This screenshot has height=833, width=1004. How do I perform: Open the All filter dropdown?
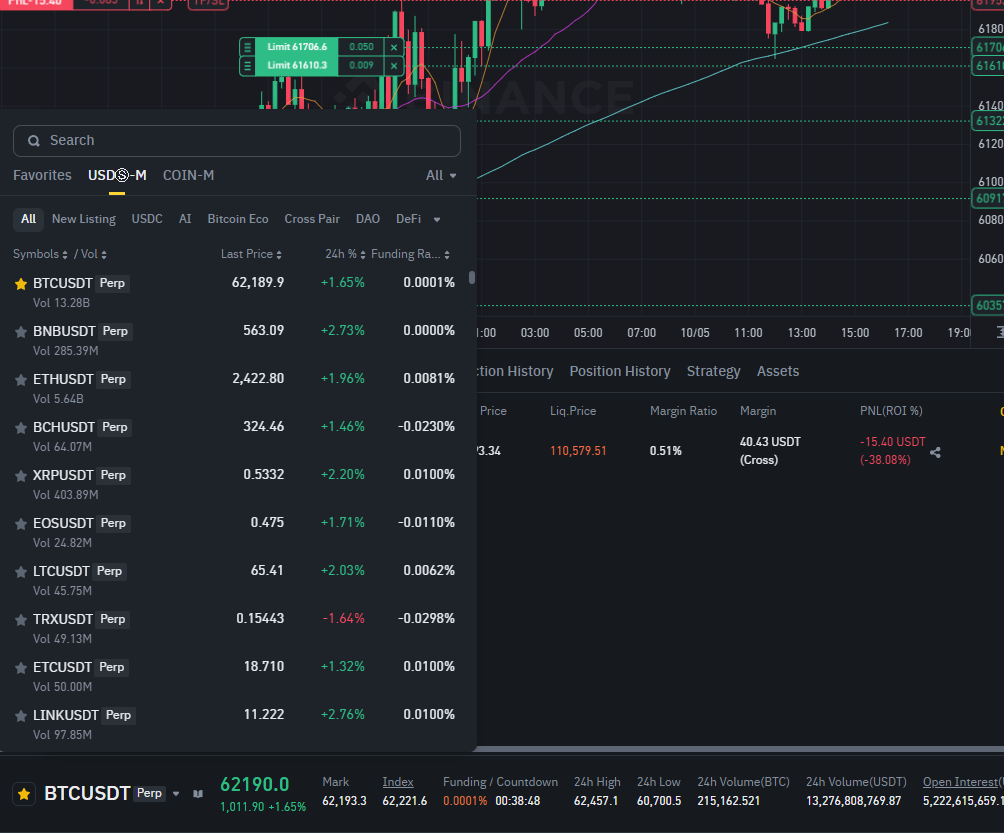[x=441, y=175]
